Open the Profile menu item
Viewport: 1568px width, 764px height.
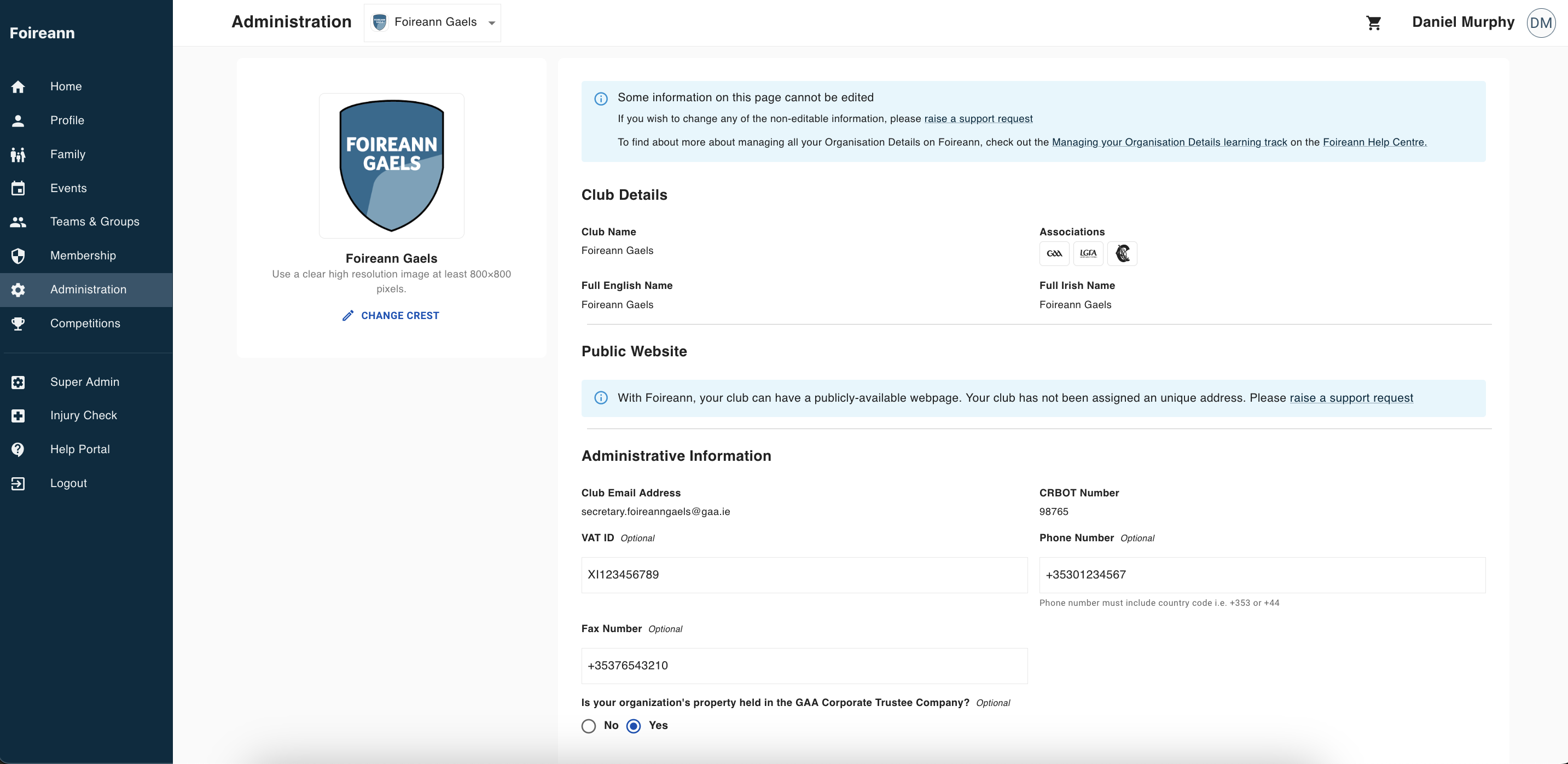coord(86,120)
